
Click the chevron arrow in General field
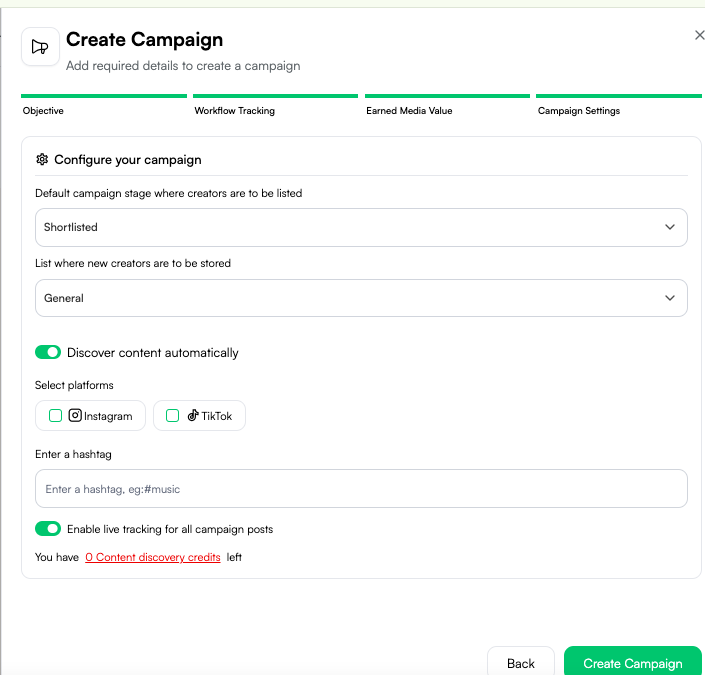669,298
